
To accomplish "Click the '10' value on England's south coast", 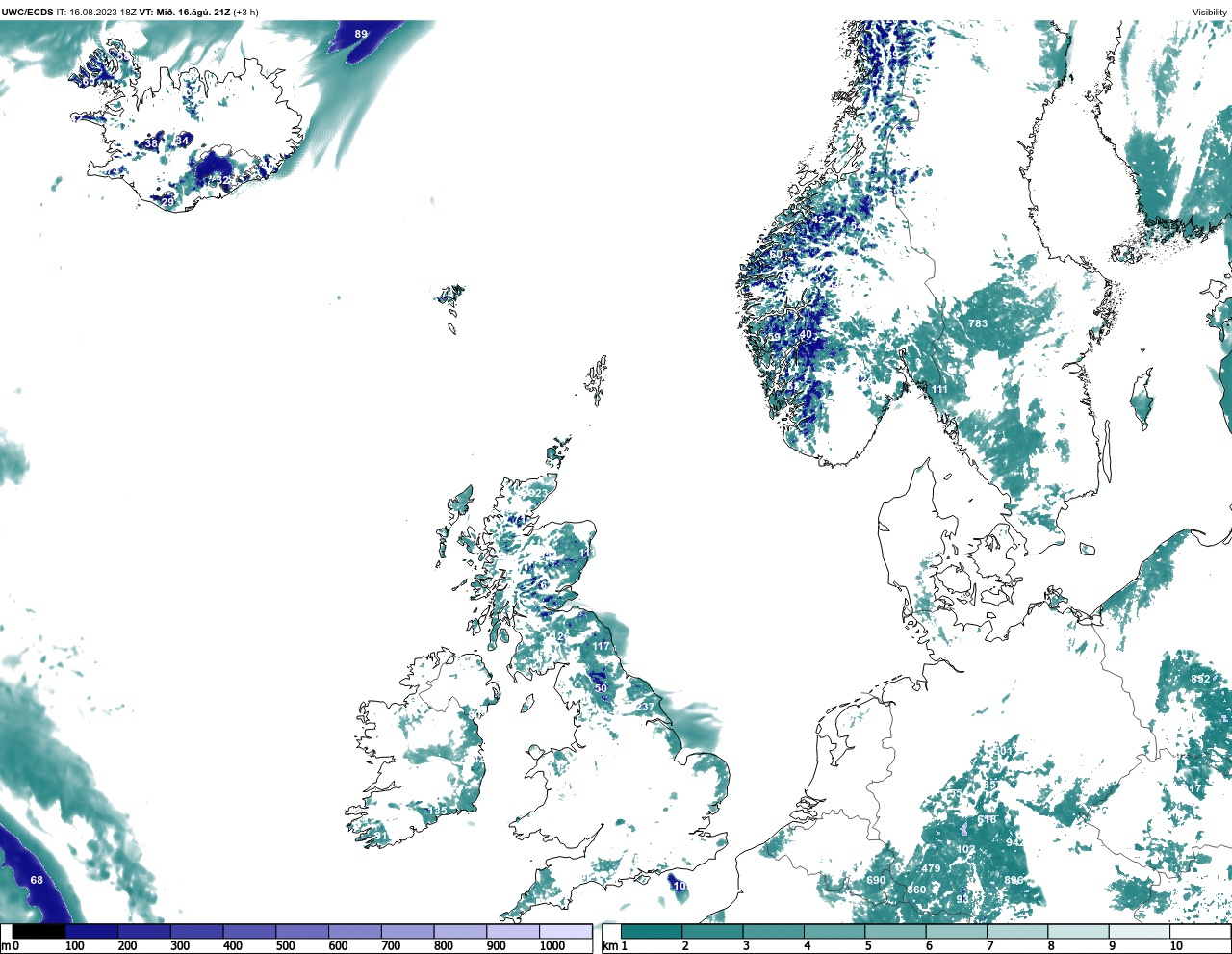I will click(x=680, y=886).
